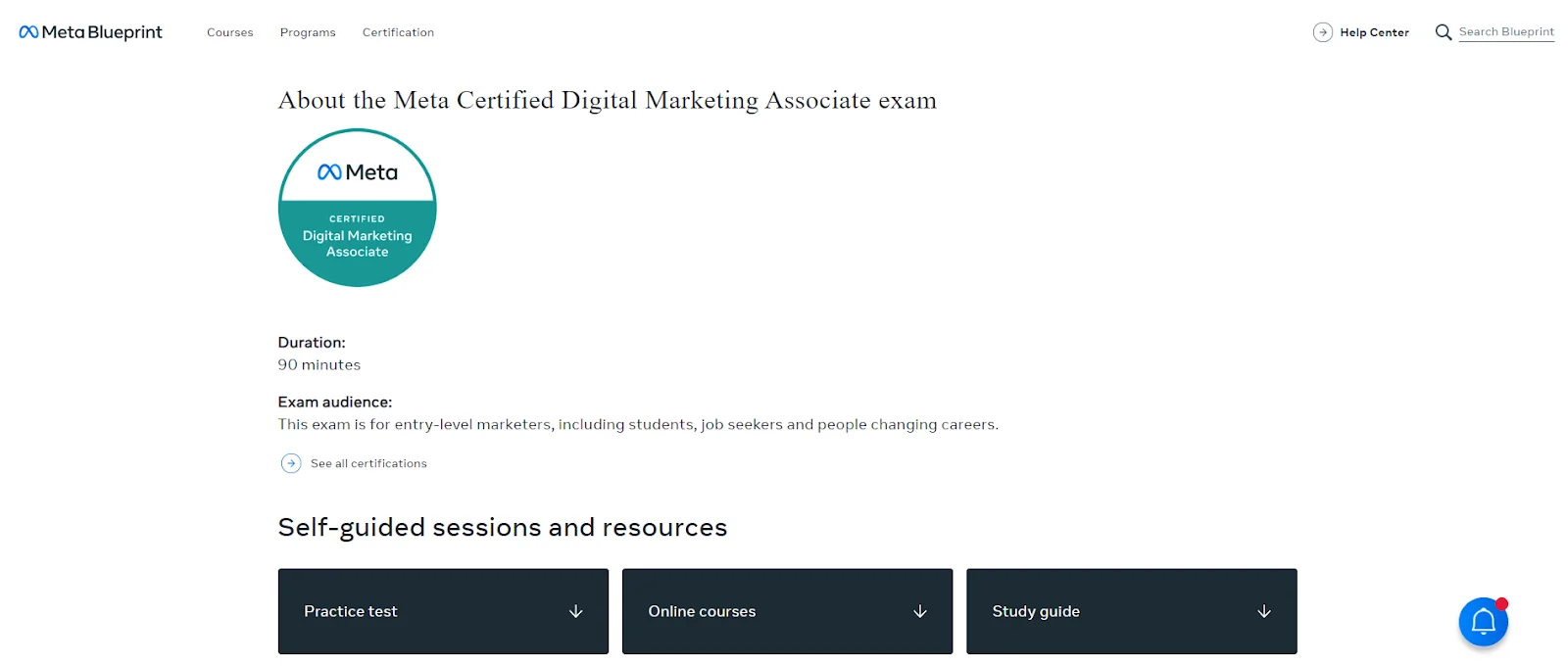
Task: Open the Meta Blueprint home logo
Action: [90, 32]
